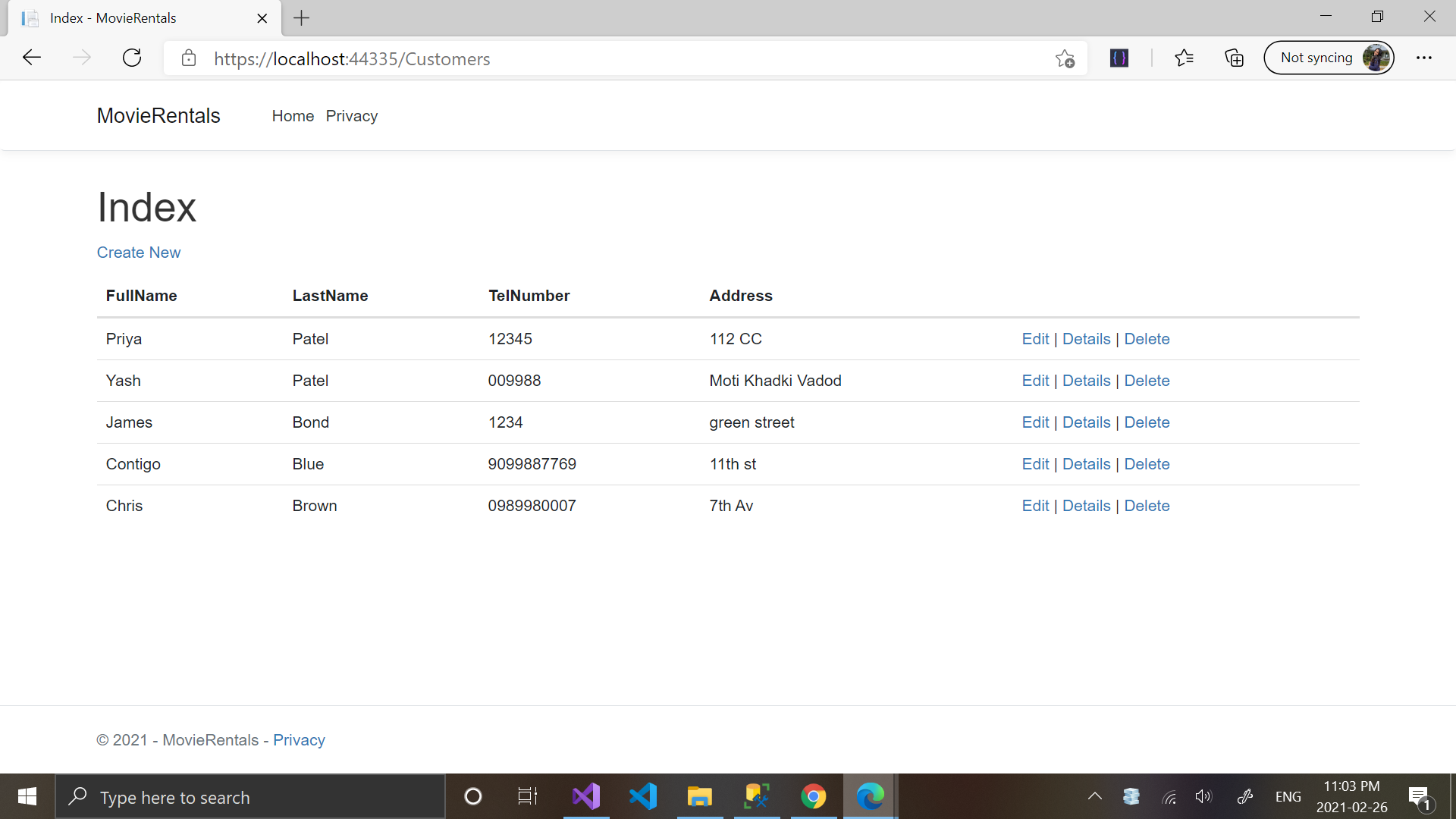Edit the James Bond customer

coord(1035,422)
